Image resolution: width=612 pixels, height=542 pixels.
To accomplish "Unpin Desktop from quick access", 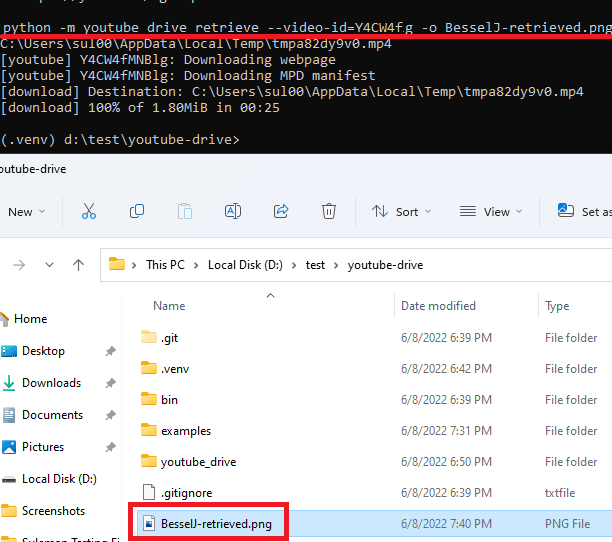I will tap(111, 351).
